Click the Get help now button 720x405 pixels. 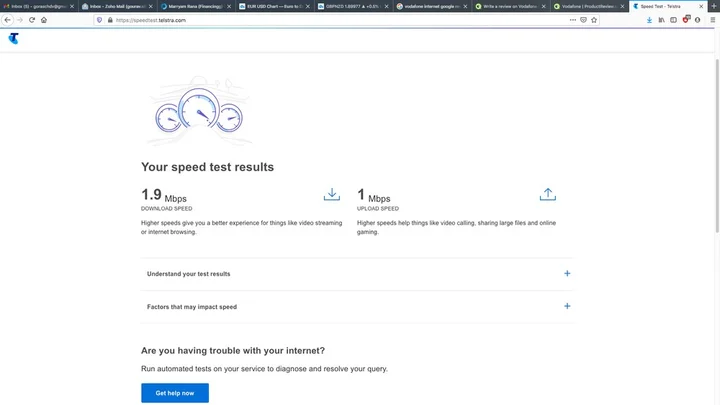pyautogui.click(x=175, y=393)
